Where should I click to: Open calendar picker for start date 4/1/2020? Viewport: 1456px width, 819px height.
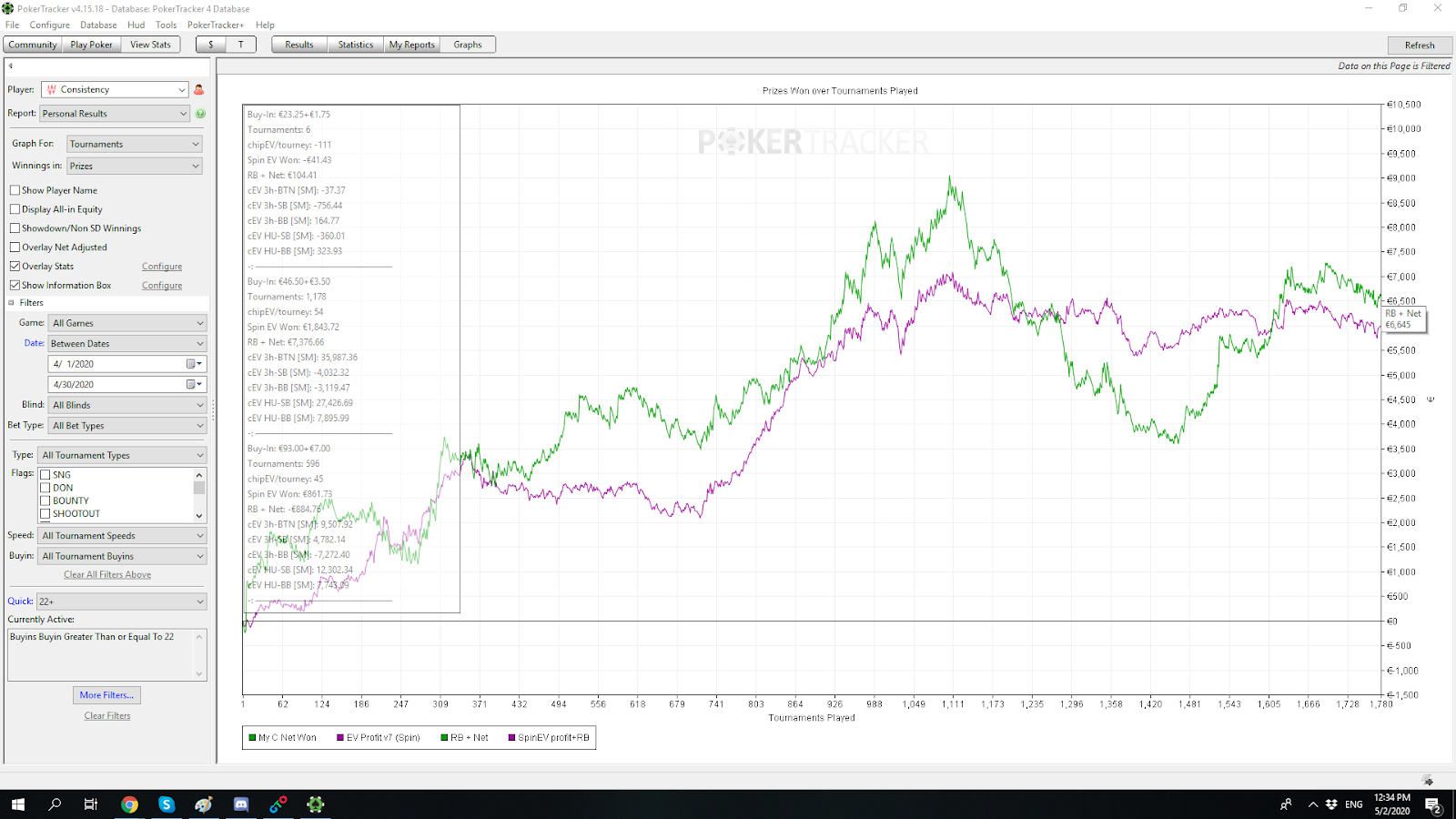(194, 364)
